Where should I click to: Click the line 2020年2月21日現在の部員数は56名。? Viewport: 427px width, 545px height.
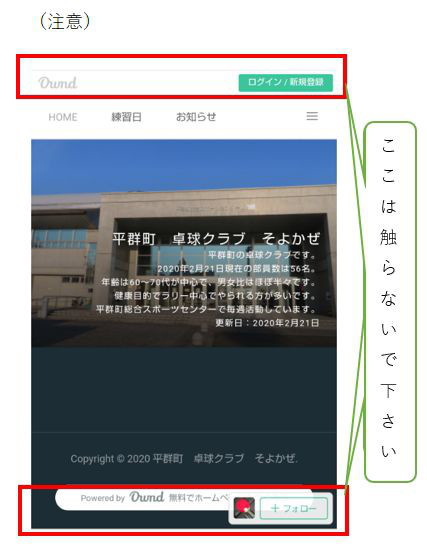tap(237, 269)
